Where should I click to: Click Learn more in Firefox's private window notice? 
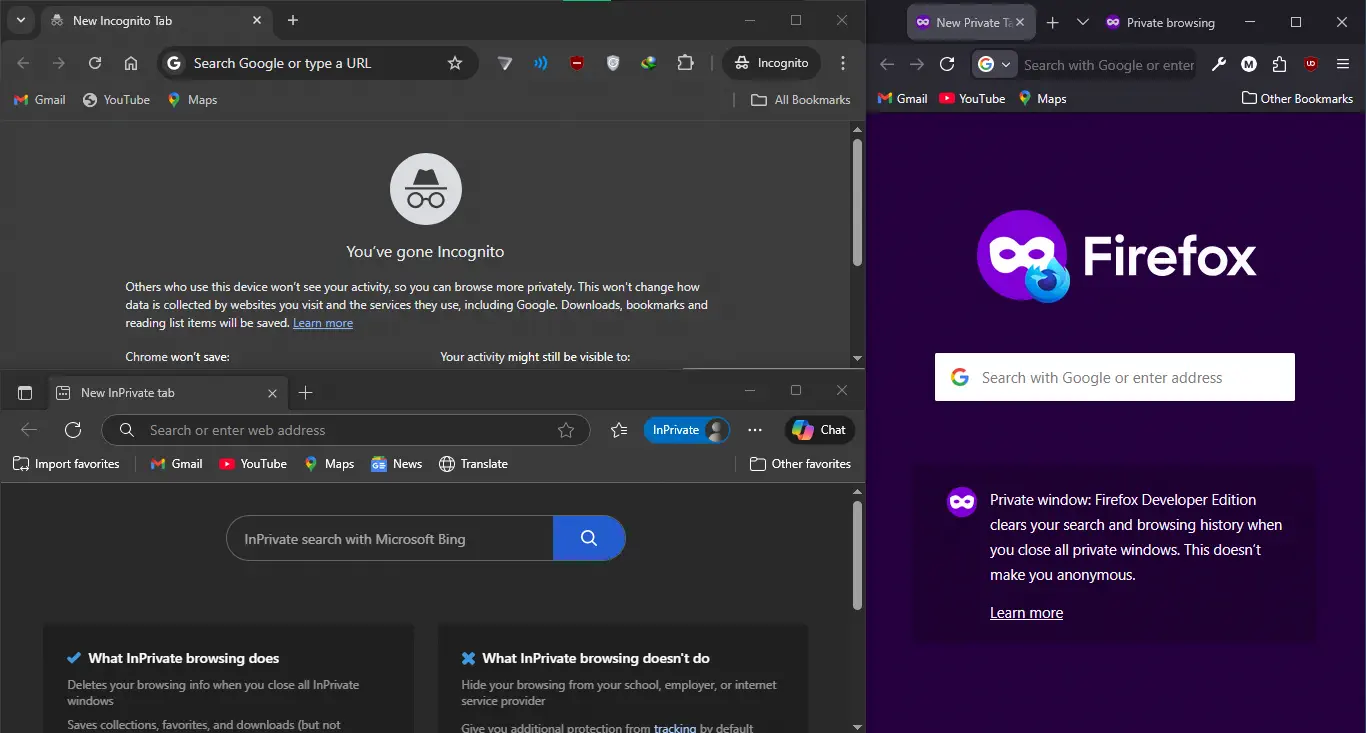pyautogui.click(x=1026, y=612)
